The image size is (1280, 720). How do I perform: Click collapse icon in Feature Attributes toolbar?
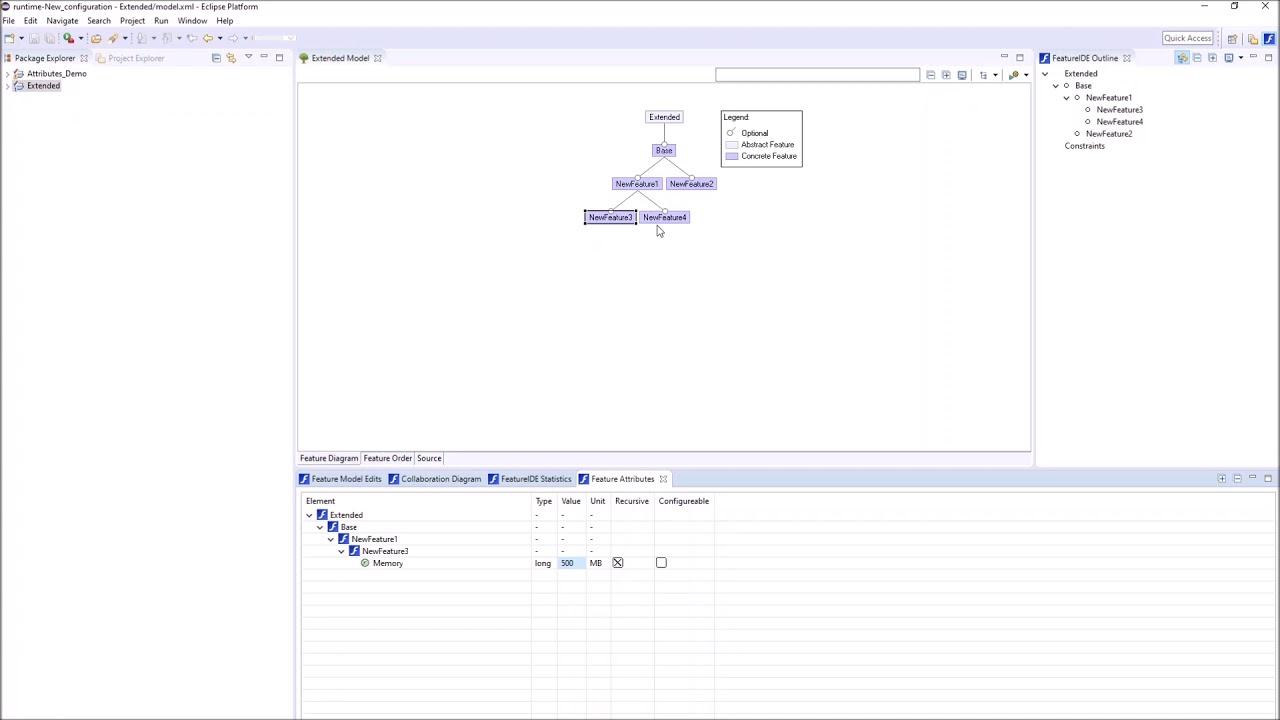coord(1237,479)
